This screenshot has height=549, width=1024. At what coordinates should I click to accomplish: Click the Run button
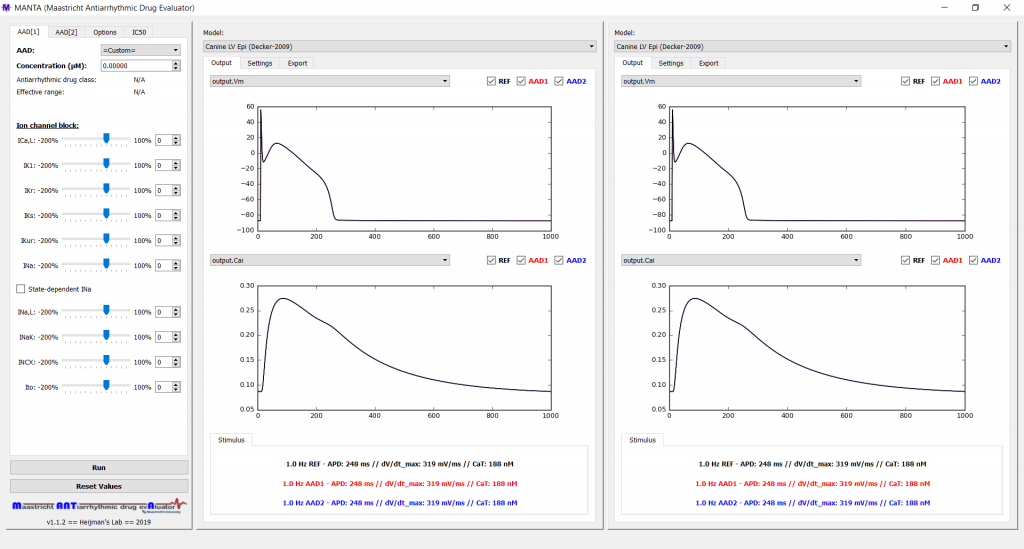point(99,467)
